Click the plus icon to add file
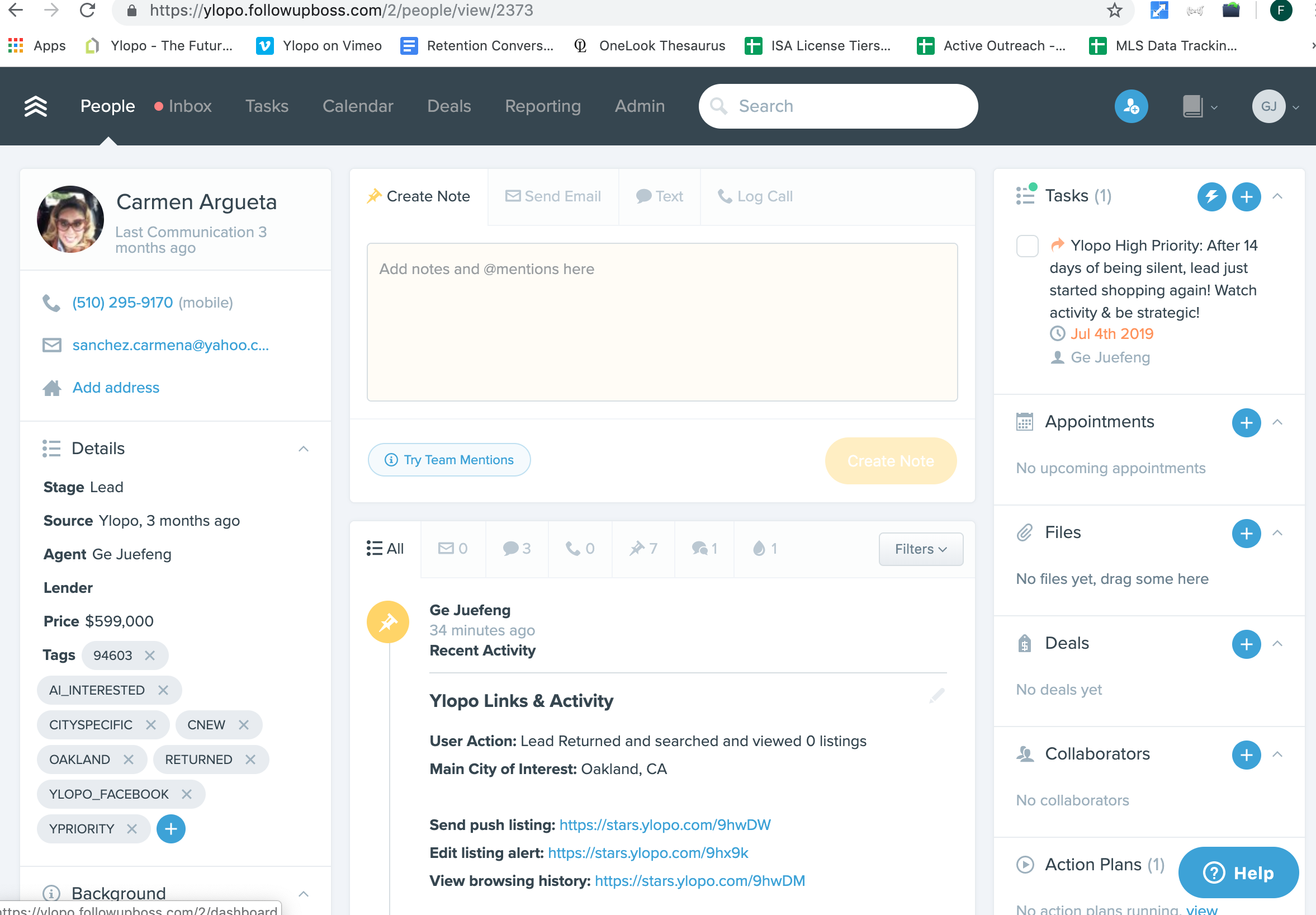 (x=1246, y=533)
